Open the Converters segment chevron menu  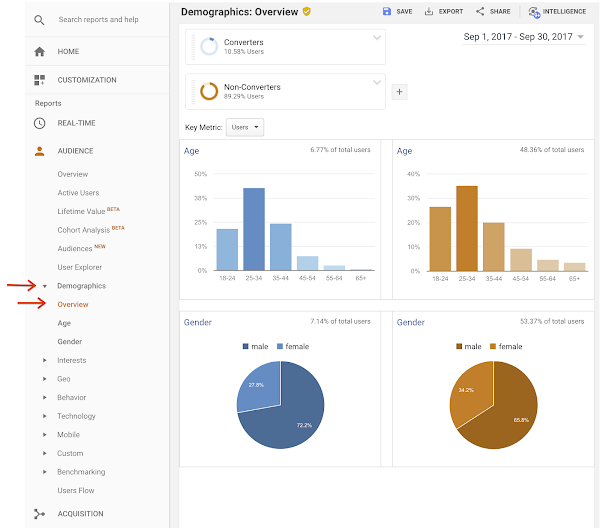pos(377,38)
